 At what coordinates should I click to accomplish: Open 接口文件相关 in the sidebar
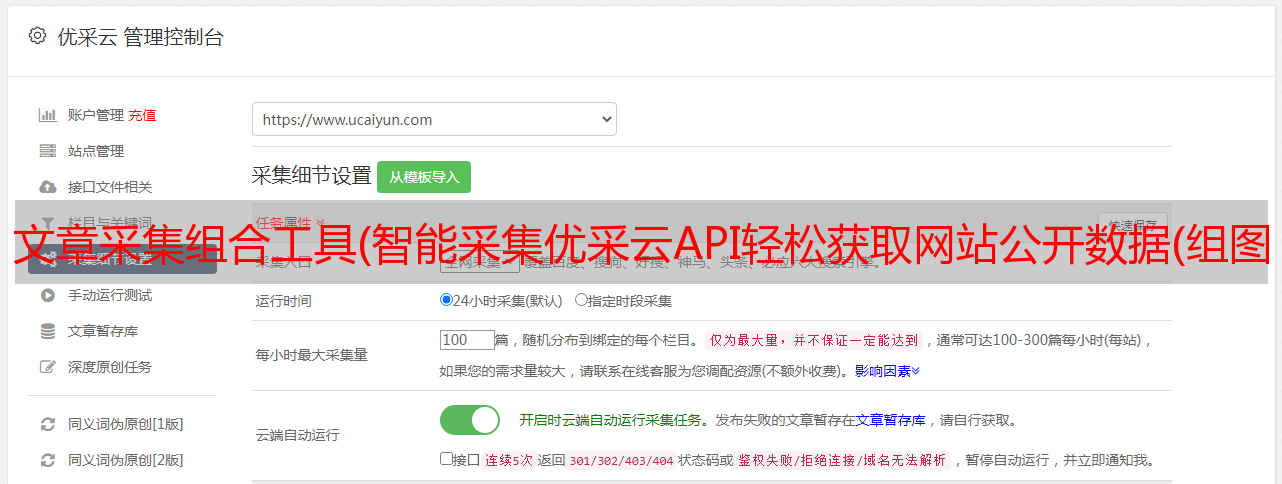click(110, 187)
